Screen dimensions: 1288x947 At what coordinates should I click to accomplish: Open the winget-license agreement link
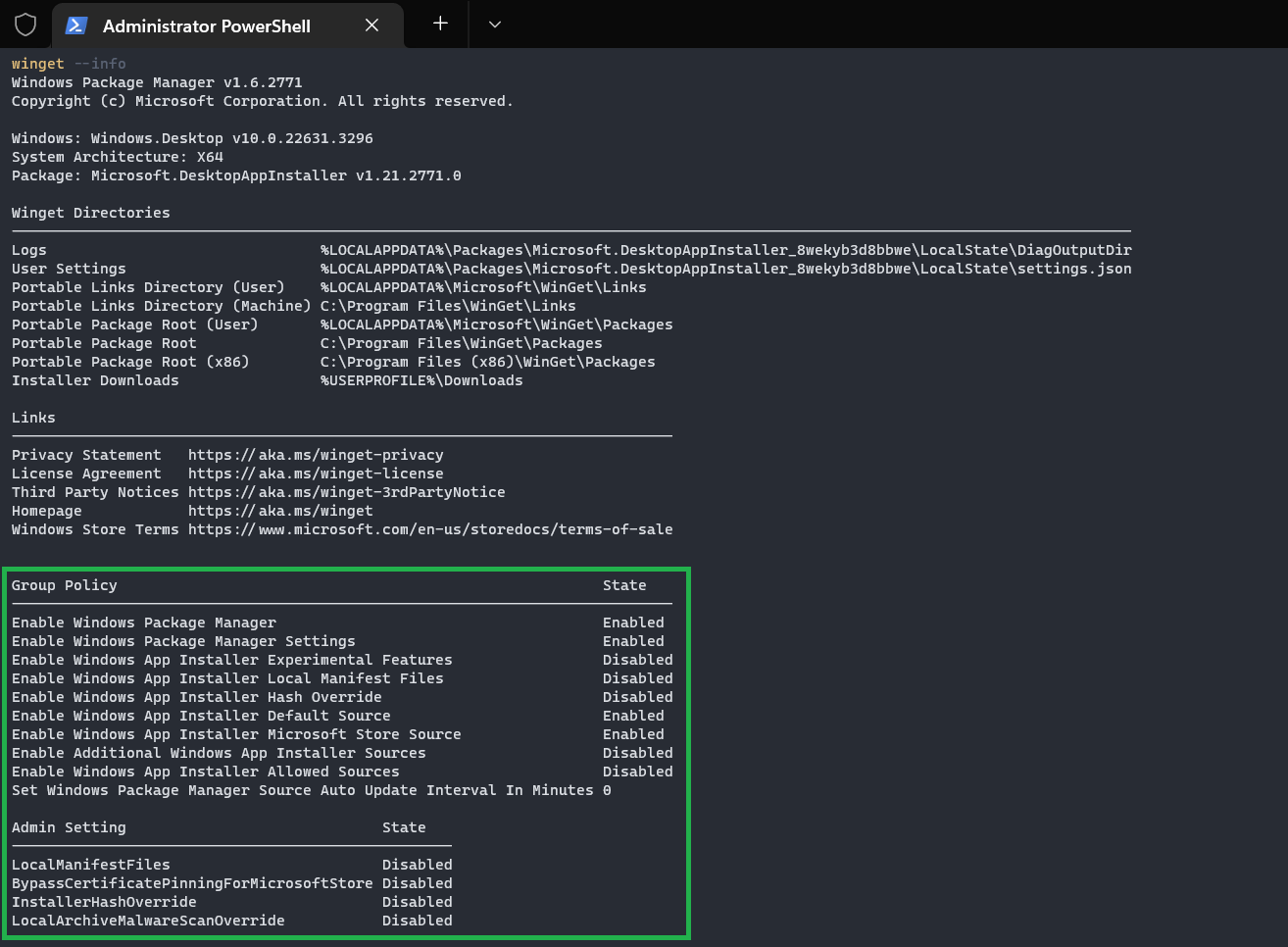[x=316, y=473]
